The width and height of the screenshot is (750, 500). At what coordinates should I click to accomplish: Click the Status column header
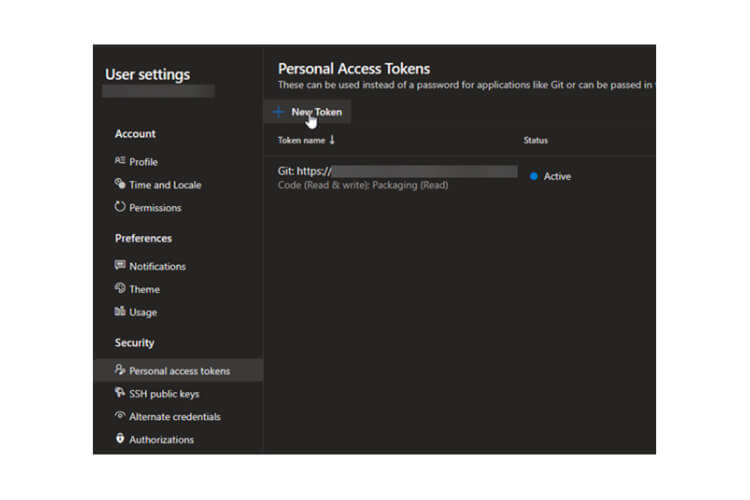tap(535, 141)
